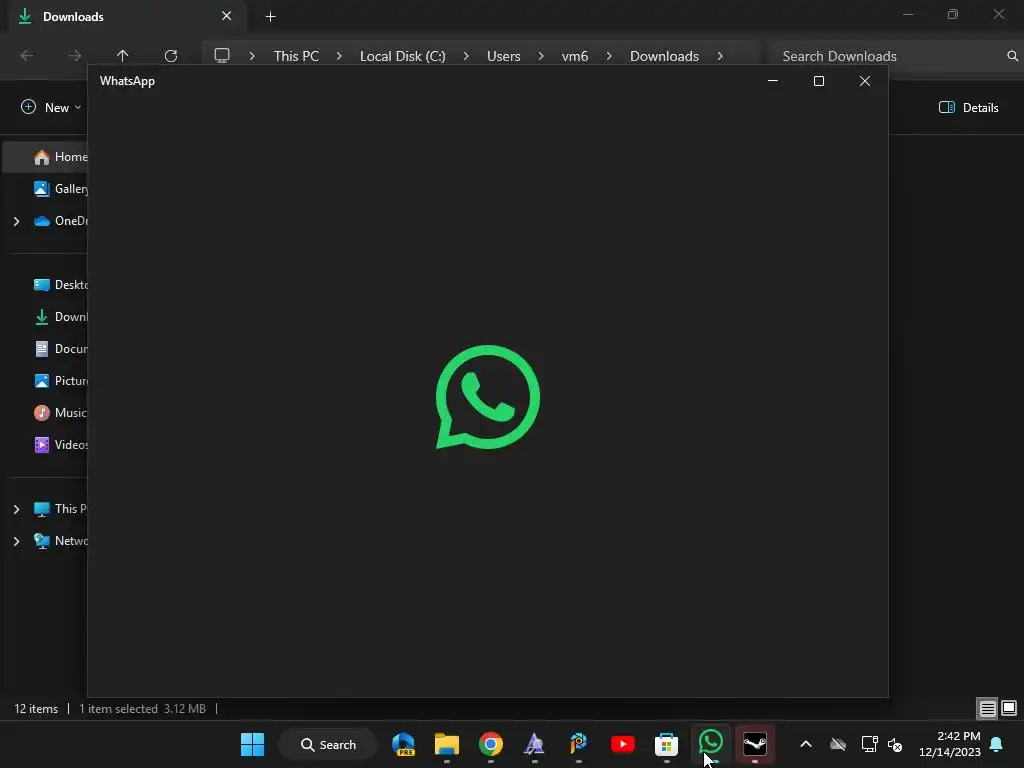Show hidden tray icons chevron

click(x=806, y=744)
